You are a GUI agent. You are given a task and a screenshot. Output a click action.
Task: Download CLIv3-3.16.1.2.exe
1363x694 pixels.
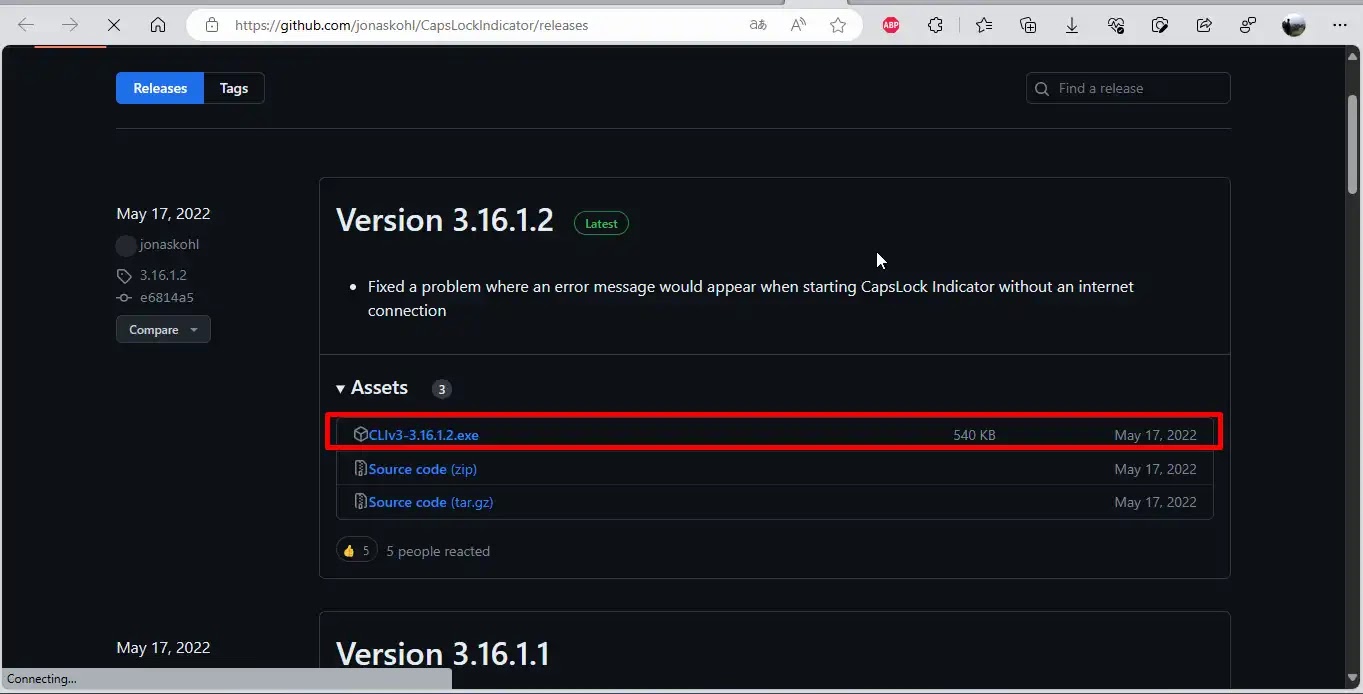pos(424,435)
